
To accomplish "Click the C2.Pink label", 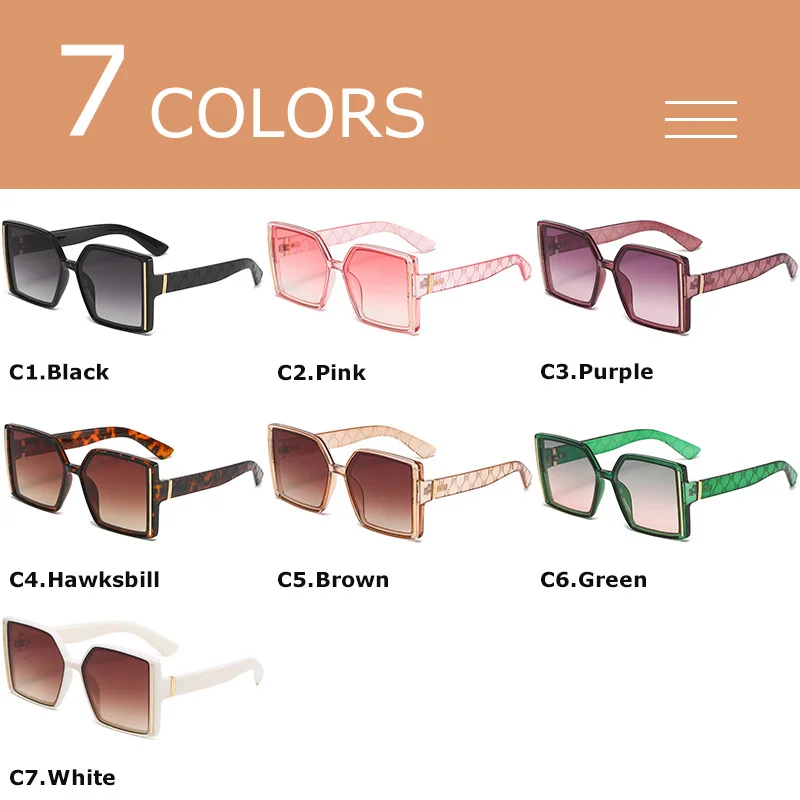I will (321, 372).
